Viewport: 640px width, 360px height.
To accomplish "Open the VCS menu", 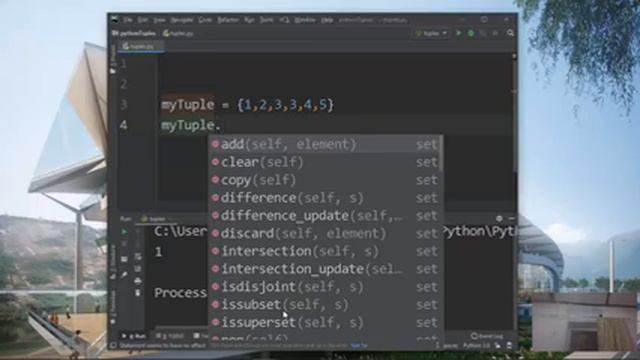I will tap(284, 20).
